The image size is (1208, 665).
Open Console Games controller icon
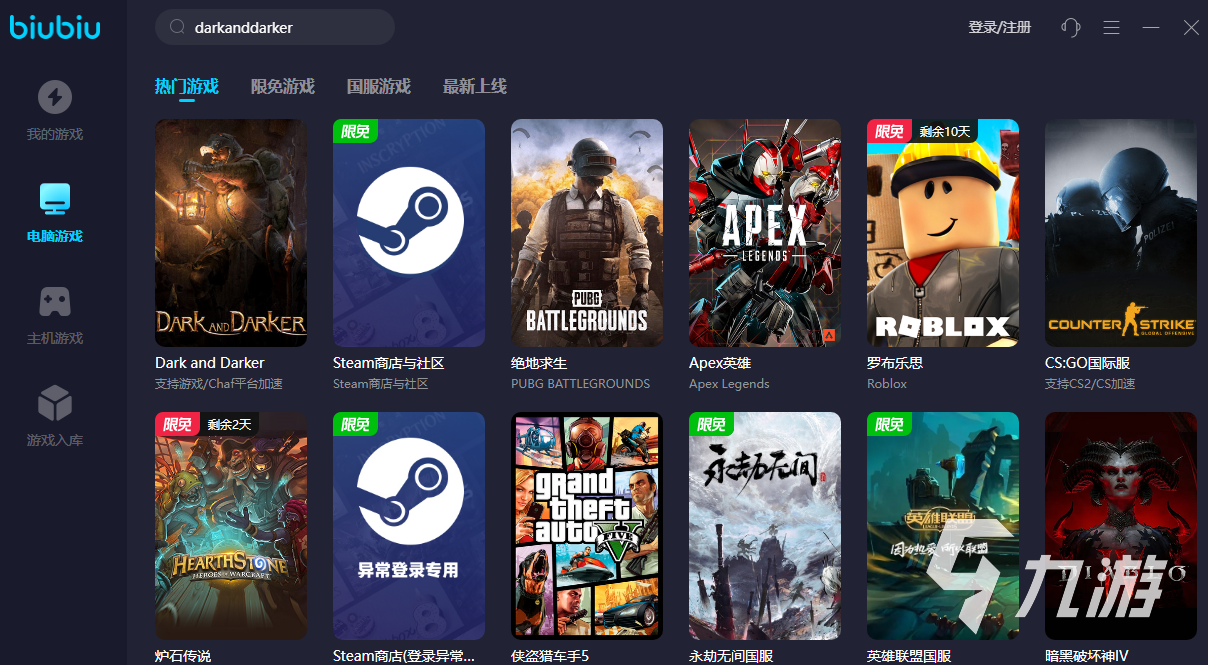tap(54, 301)
